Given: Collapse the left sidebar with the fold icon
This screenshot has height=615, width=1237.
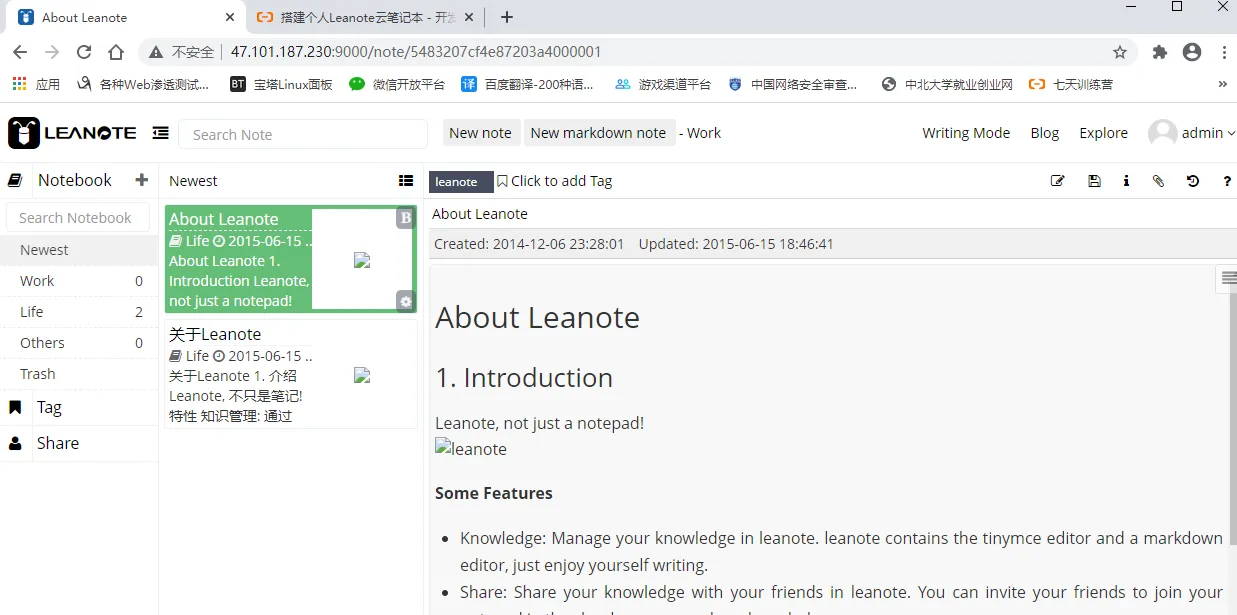Looking at the screenshot, I should pyautogui.click(x=160, y=133).
